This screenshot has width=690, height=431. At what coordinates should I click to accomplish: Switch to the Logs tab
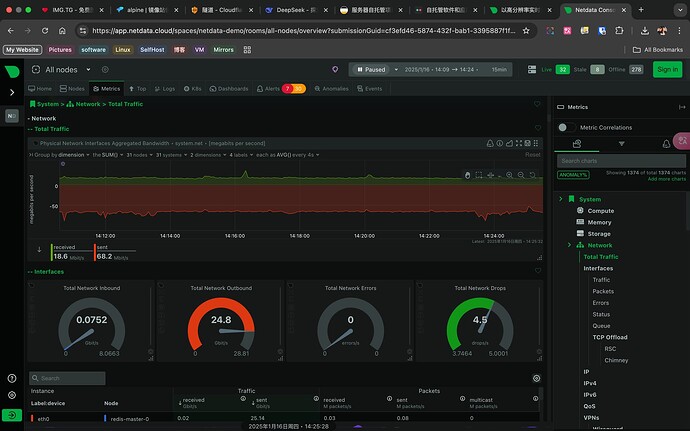click(166, 88)
